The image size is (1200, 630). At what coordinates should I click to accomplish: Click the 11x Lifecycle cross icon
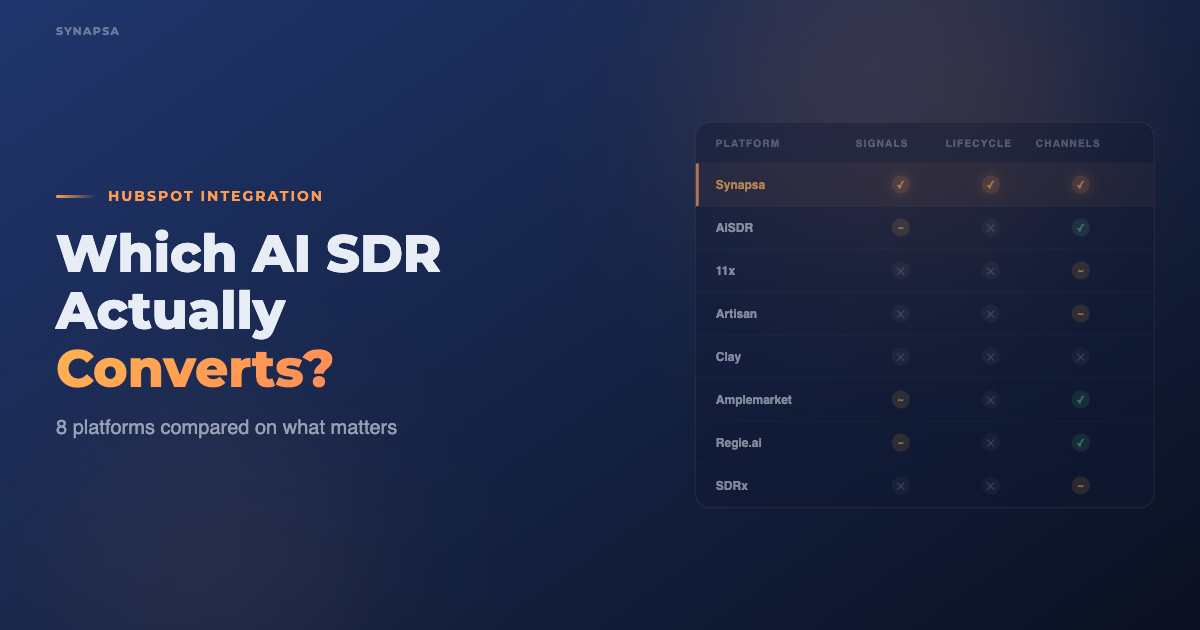[x=990, y=271]
